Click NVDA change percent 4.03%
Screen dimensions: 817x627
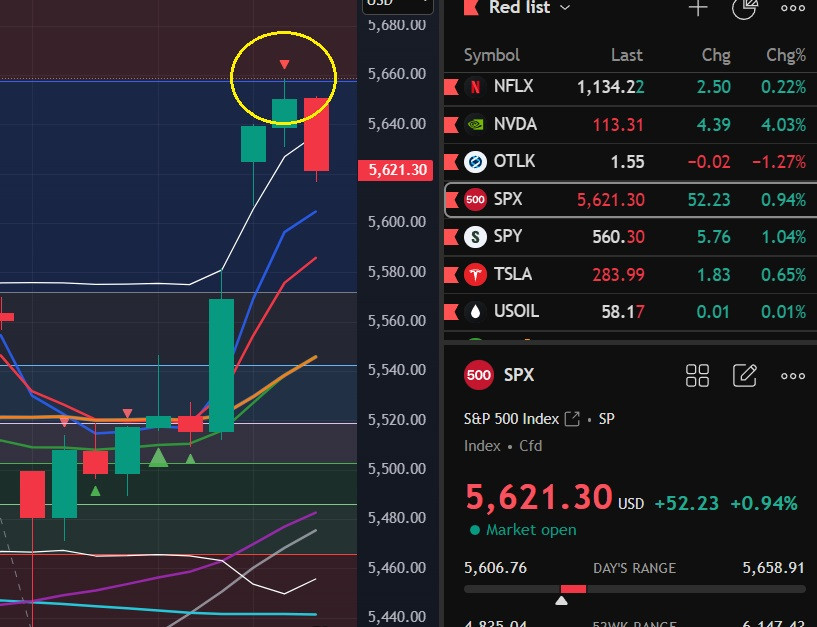[783, 125]
